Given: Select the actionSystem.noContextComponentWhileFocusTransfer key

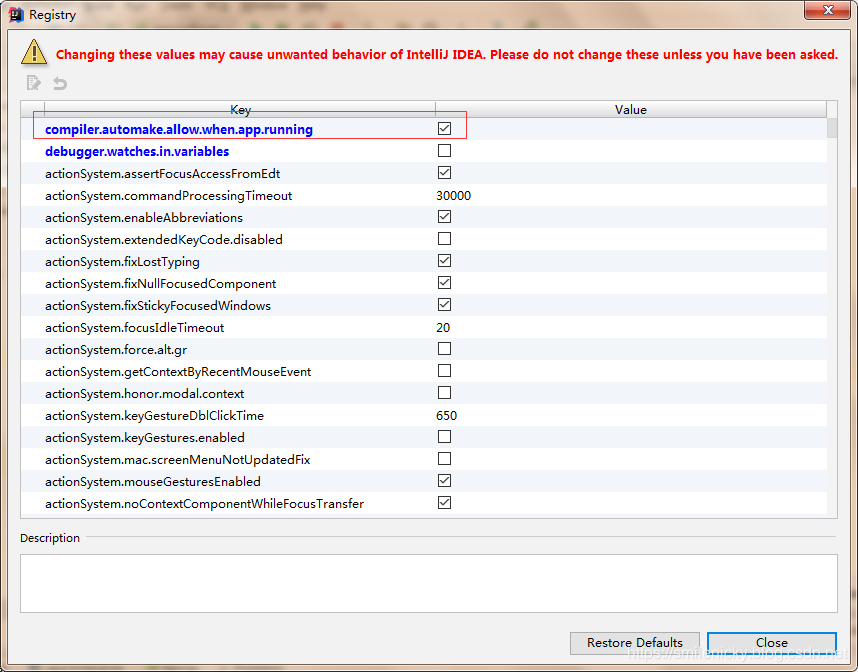Looking at the screenshot, I should click(x=204, y=503).
